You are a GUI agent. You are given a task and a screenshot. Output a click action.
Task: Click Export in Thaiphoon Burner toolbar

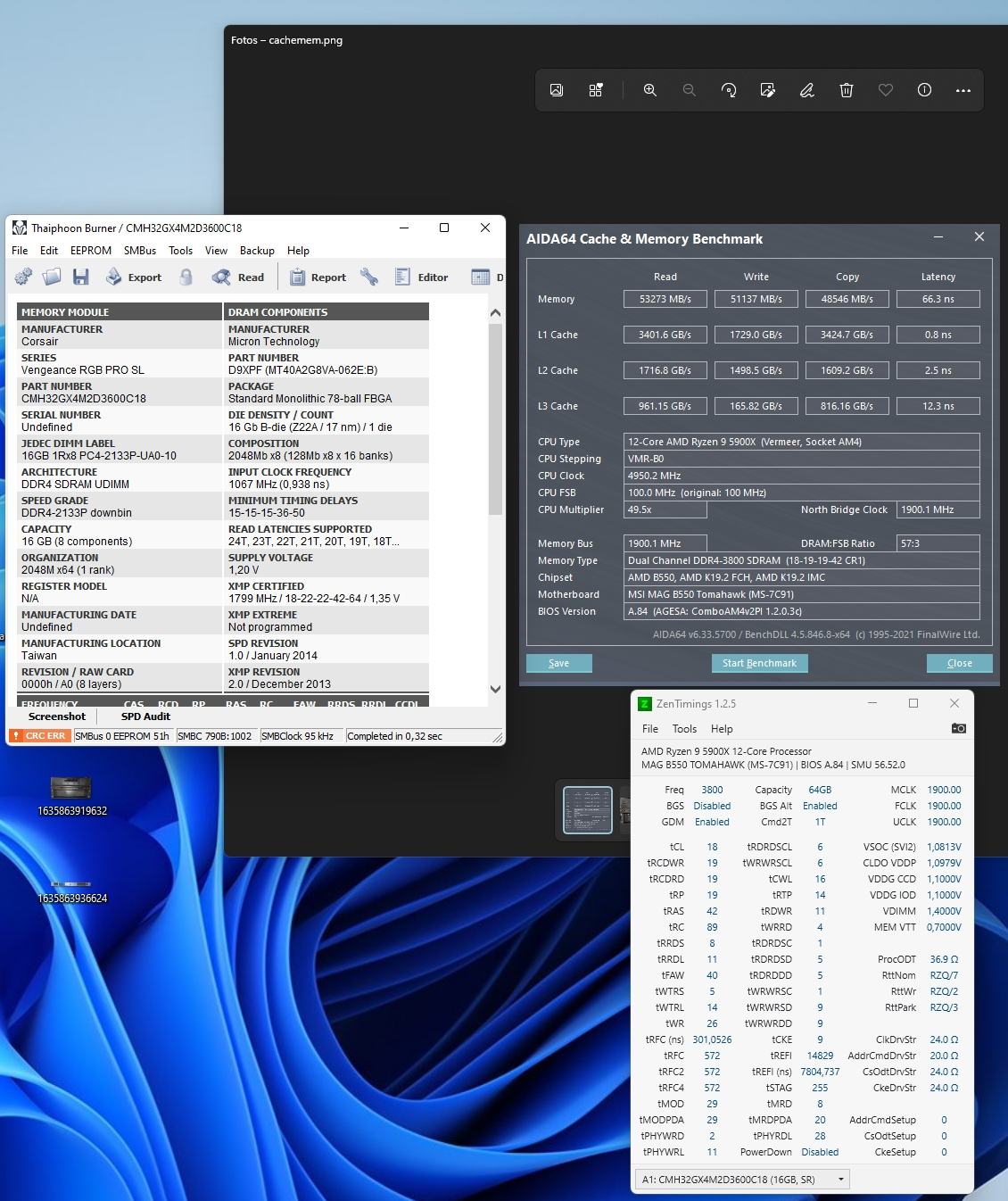click(x=134, y=277)
